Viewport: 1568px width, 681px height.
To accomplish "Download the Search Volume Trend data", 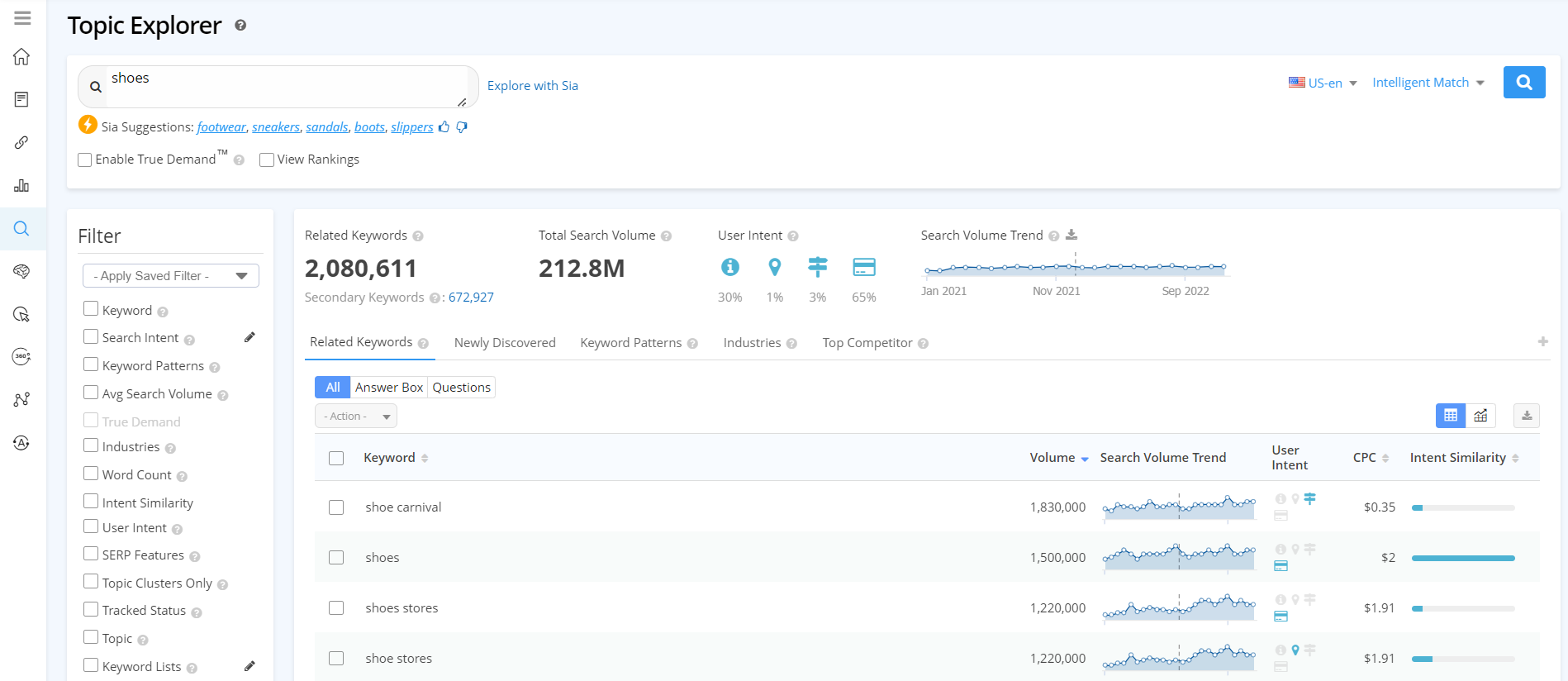I will [1071, 236].
